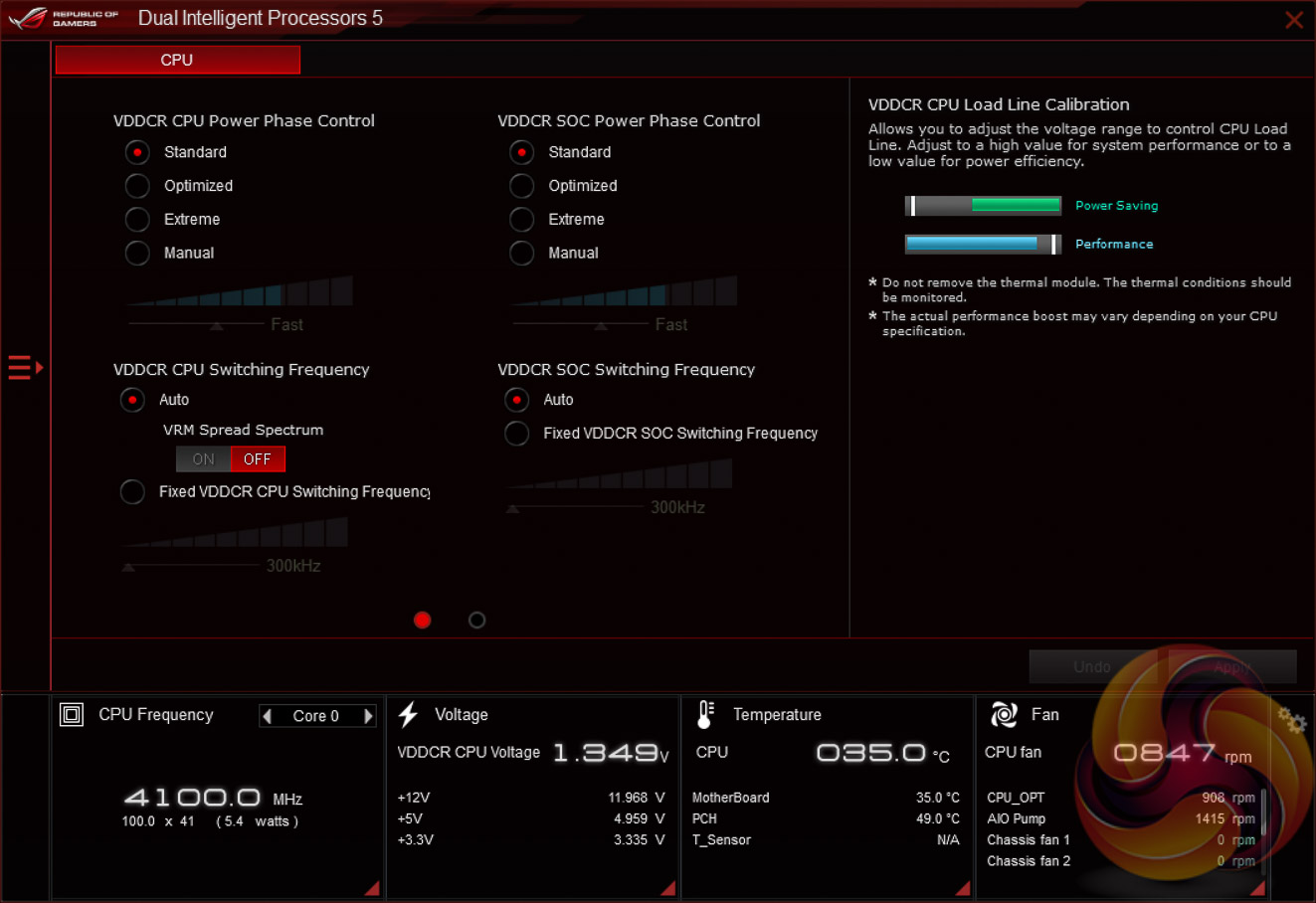Expand the Temperature panel corner arrow
The width and height of the screenshot is (1316, 903).
pyautogui.click(x=963, y=887)
